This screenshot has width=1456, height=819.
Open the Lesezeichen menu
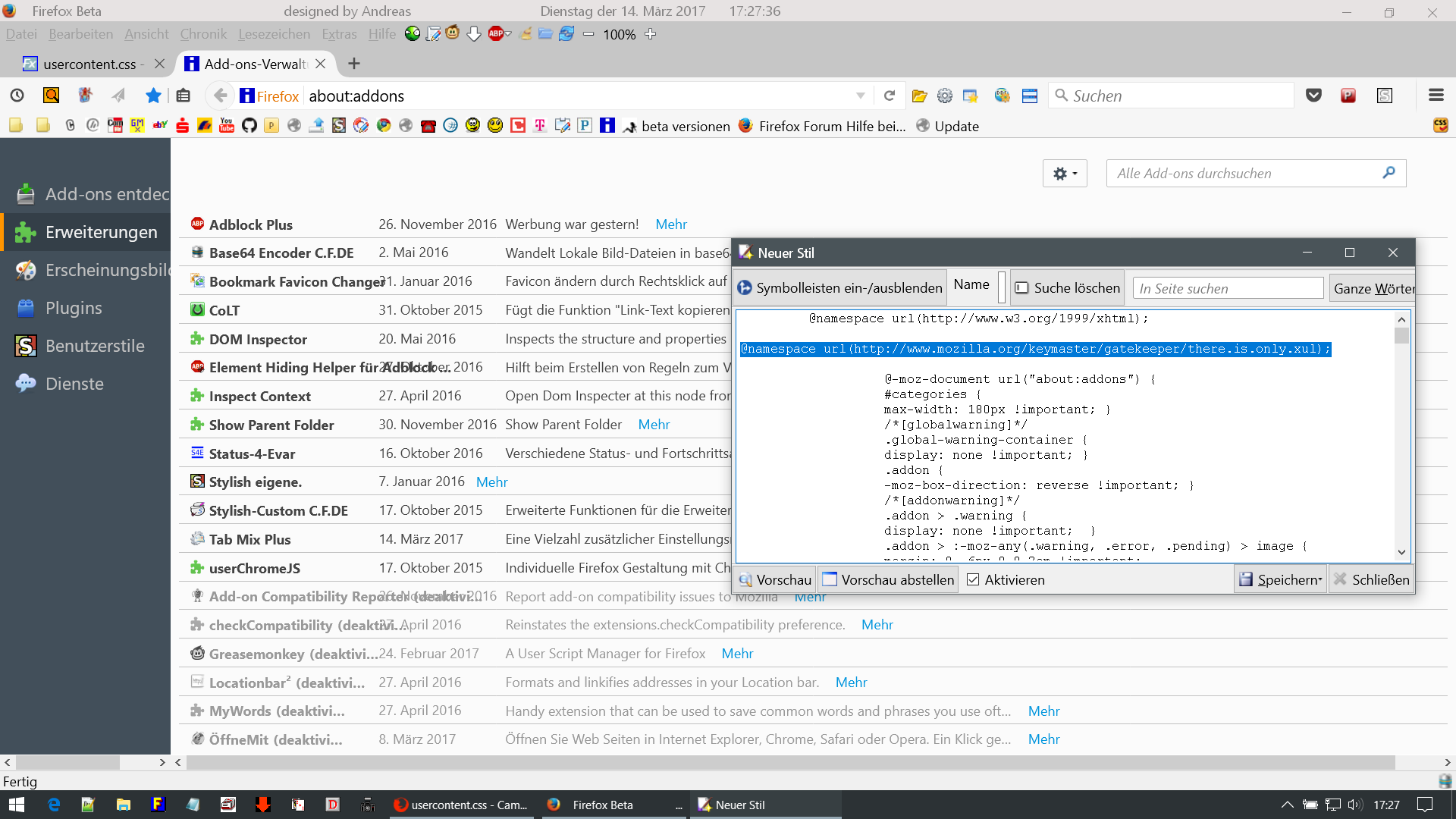[x=274, y=34]
